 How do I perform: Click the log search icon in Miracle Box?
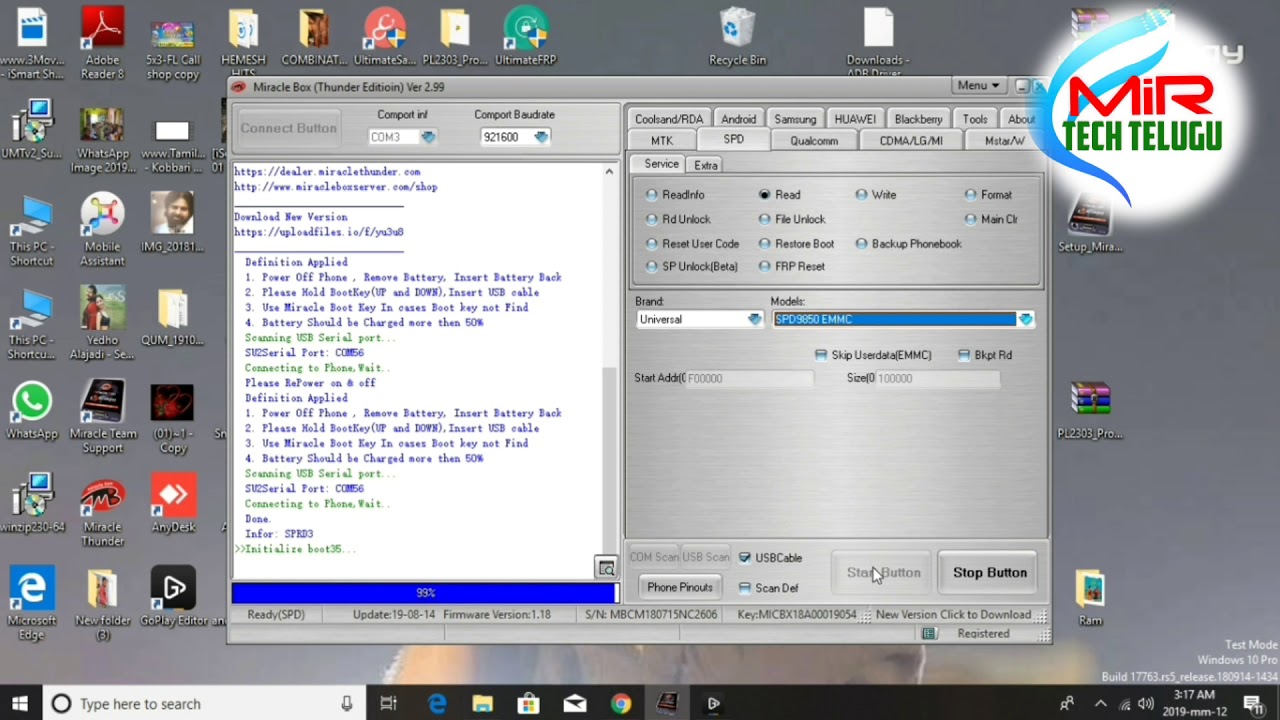click(606, 568)
